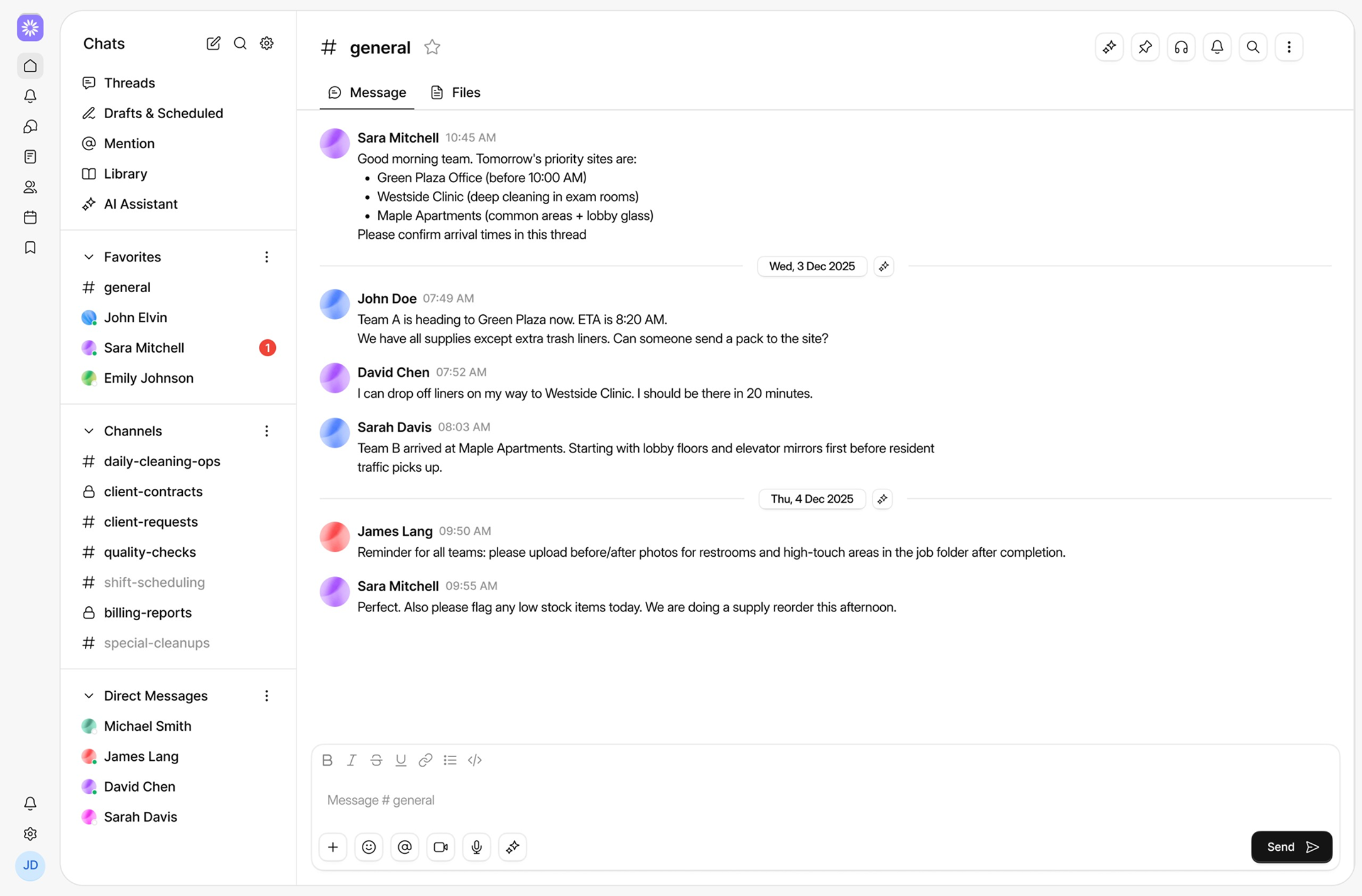Collapse the Favorites section
Screen dimensions: 1362x896
(x=89, y=257)
